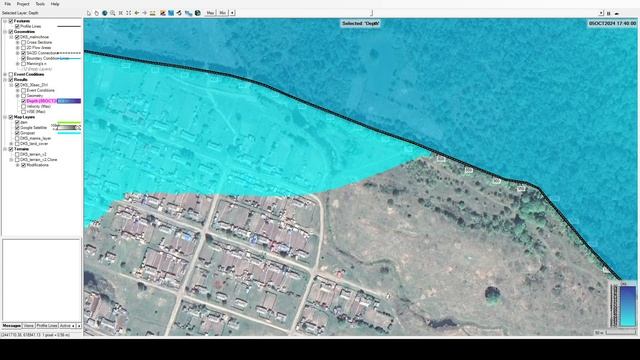640x360 pixels.
Task: Click animation speed control at top right
Action: [x=617, y=13]
